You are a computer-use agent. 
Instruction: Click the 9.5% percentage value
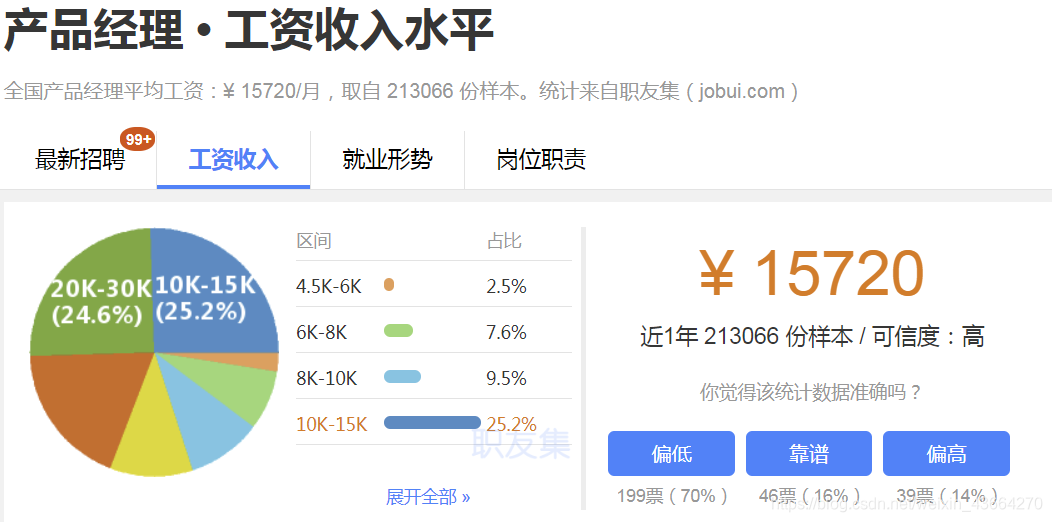[x=507, y=378]
